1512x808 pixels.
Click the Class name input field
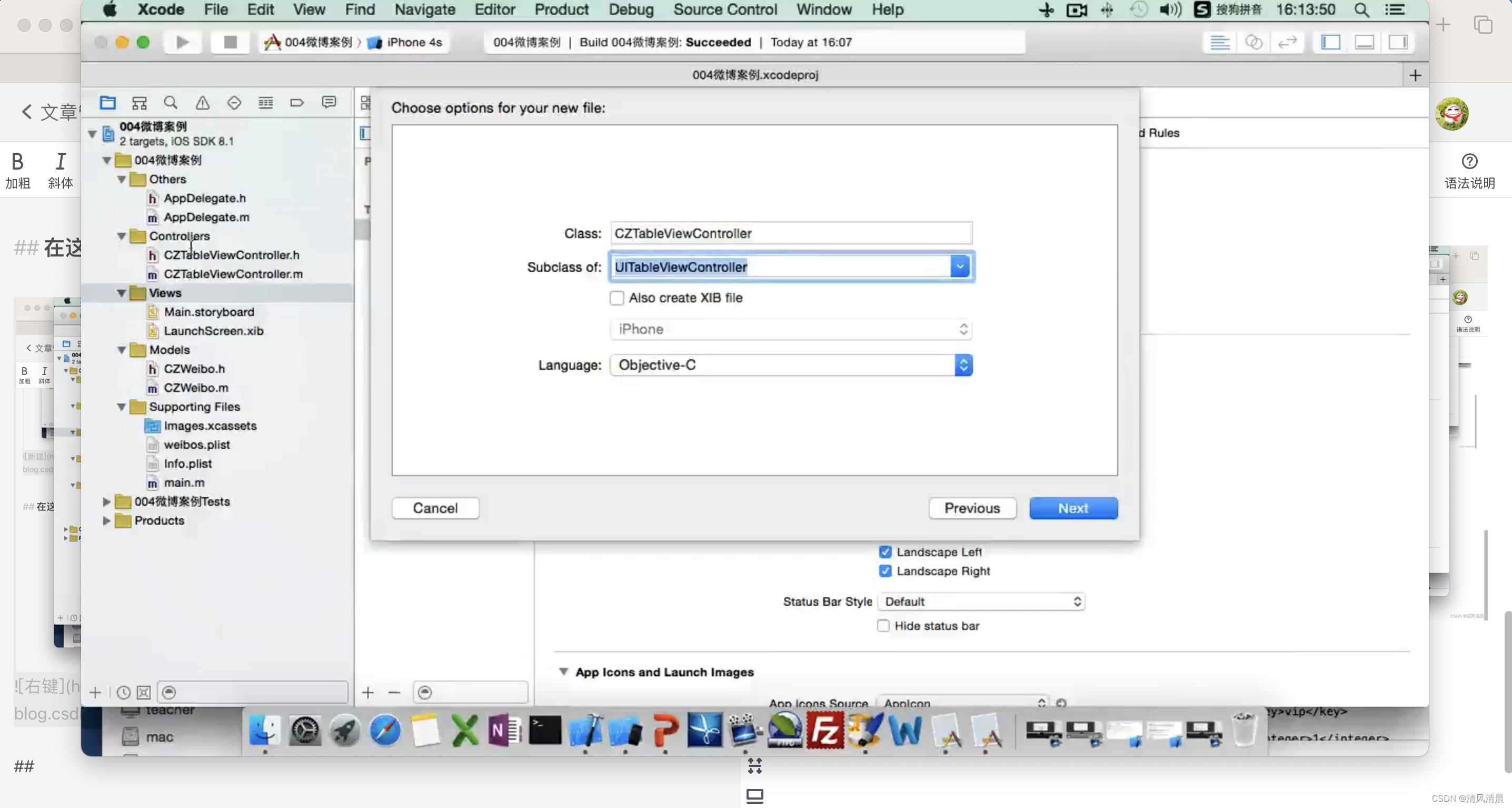pyautogui.click(x=791, y=233)
